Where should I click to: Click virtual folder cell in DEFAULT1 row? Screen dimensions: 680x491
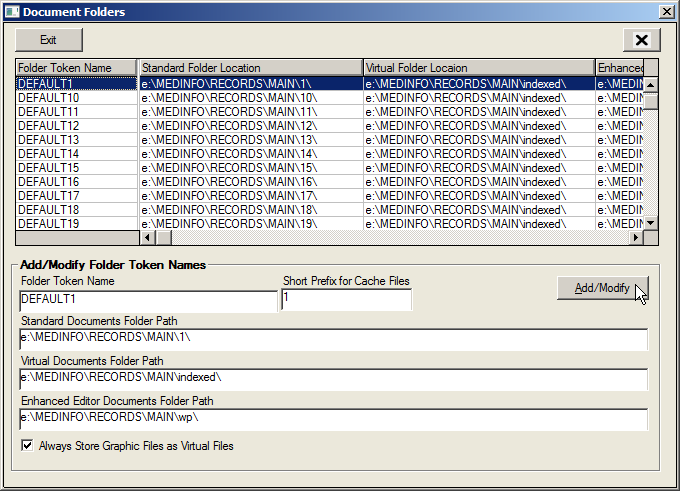[479, 83]
